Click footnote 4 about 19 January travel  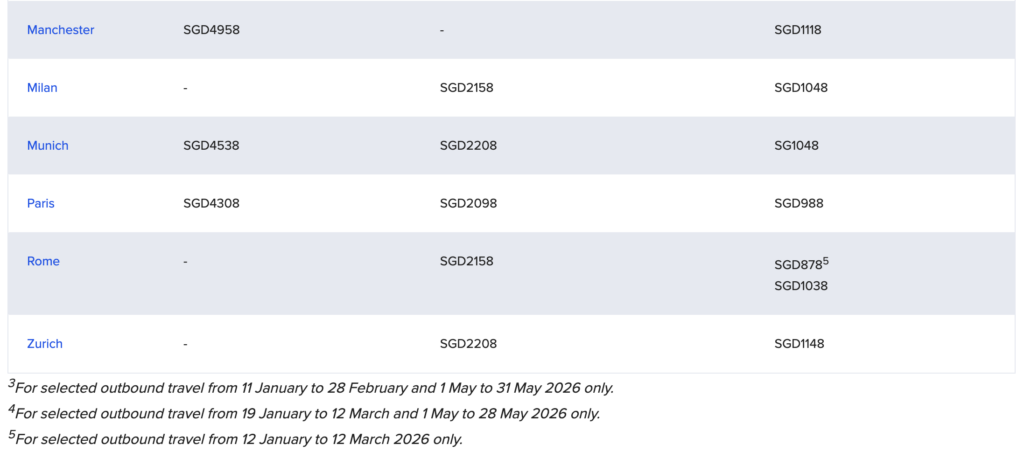click(307, 413)
